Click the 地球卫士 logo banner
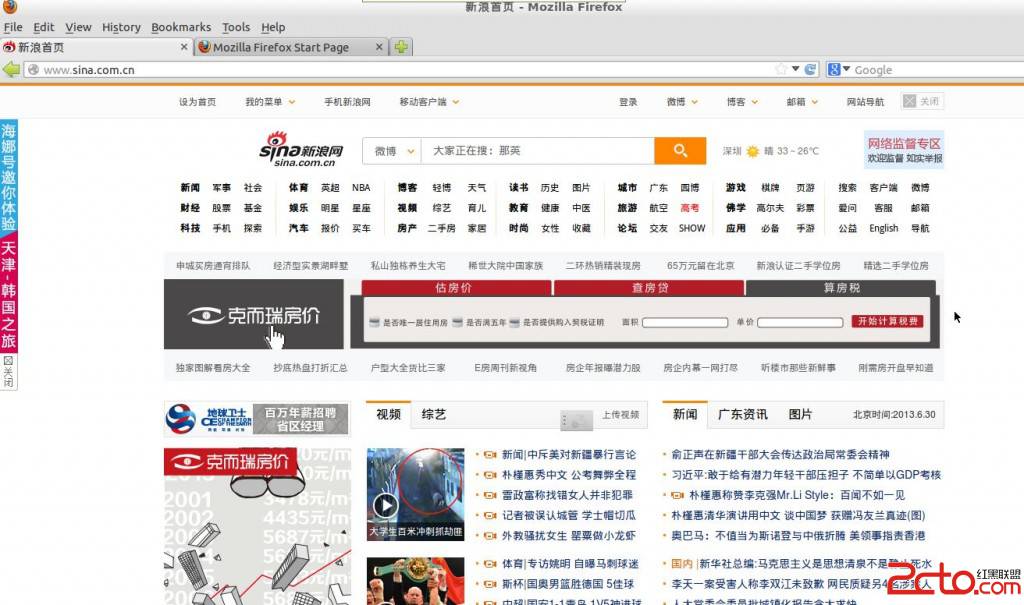The height and width of the screenshot is (605, 1024). (209, 419)
